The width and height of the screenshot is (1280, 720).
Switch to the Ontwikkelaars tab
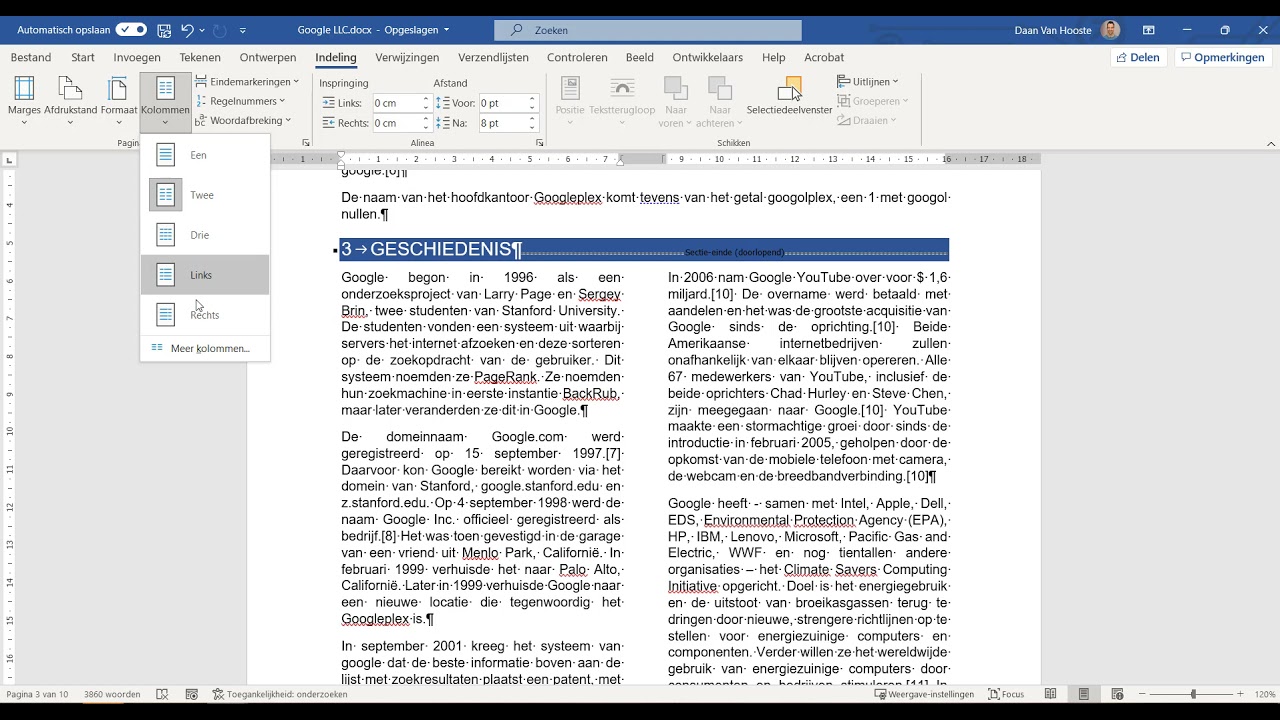pyautogui.click(x=708, y=58)
